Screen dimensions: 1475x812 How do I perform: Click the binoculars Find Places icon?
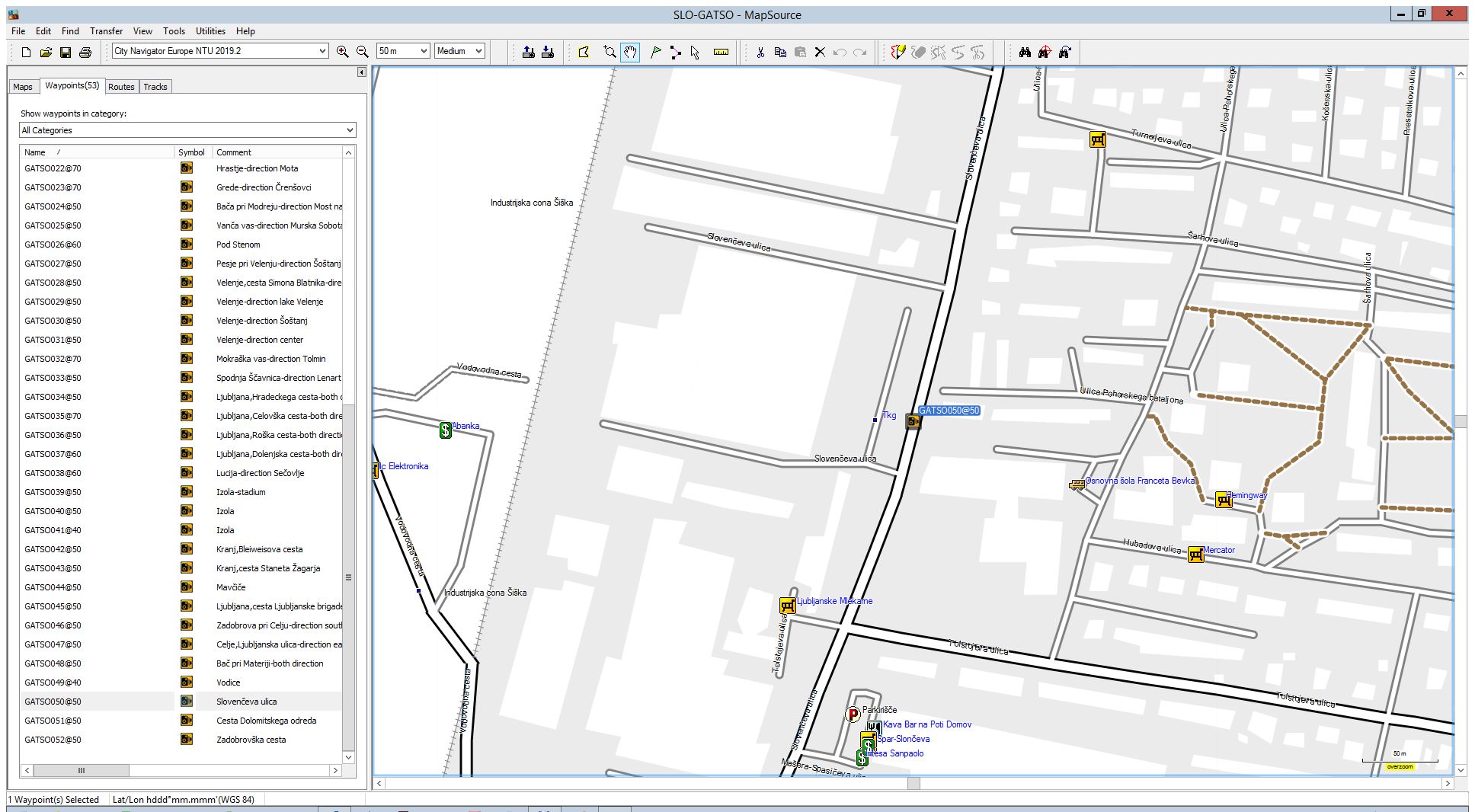point(1025,52)
